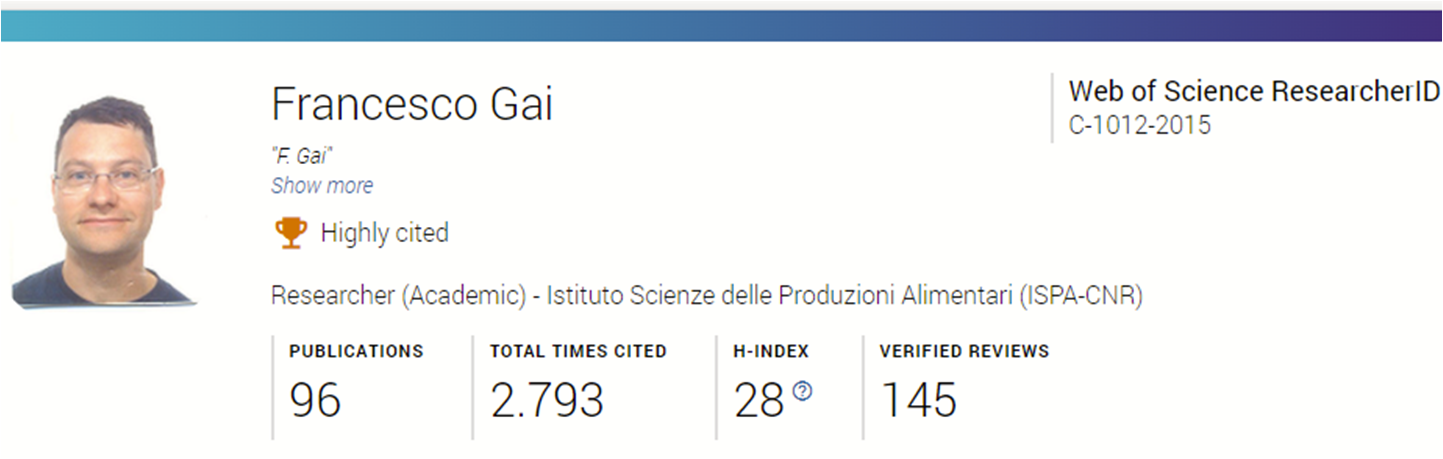Viewport: 1443px width, 459px height.
Task: Open the 96 publications count
Action: coord(315,400)
